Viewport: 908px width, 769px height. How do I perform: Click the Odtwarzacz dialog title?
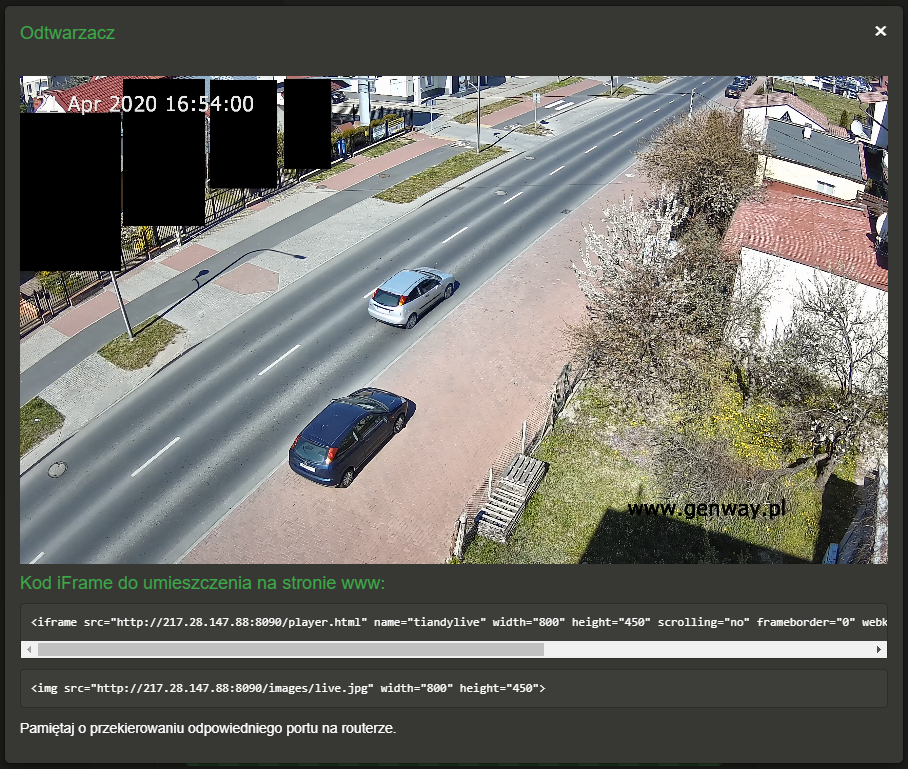(67, 33)
